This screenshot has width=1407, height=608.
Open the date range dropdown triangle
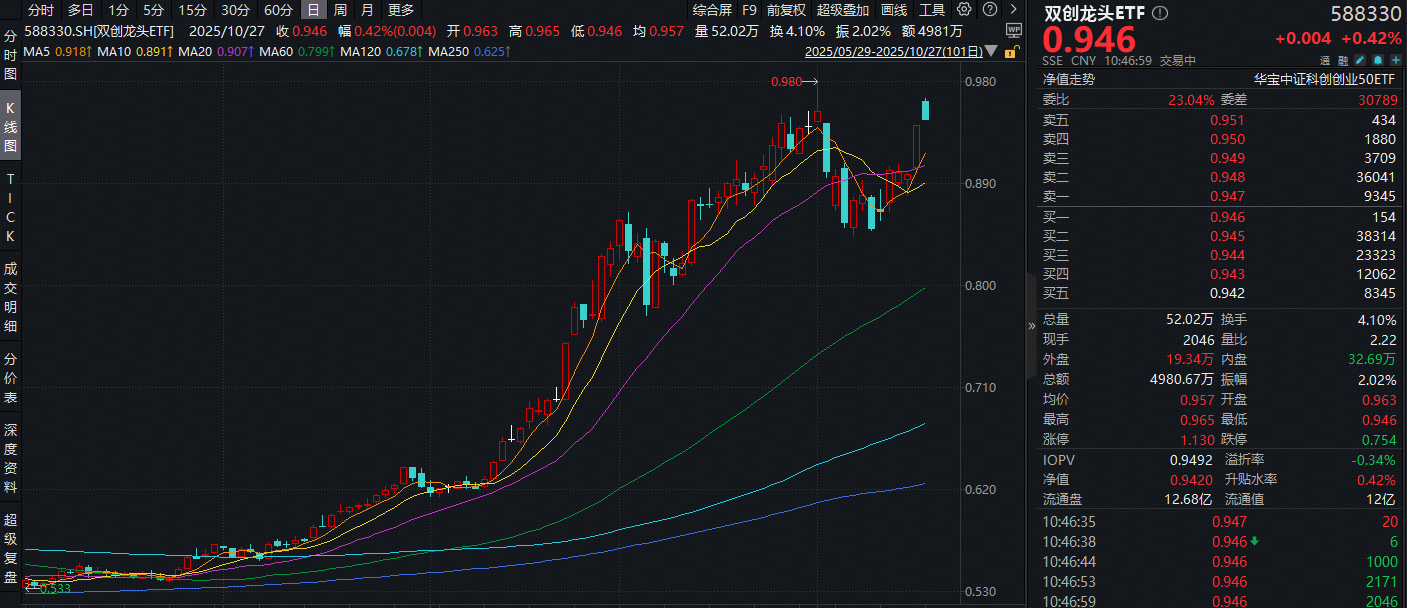pos(991,50)
